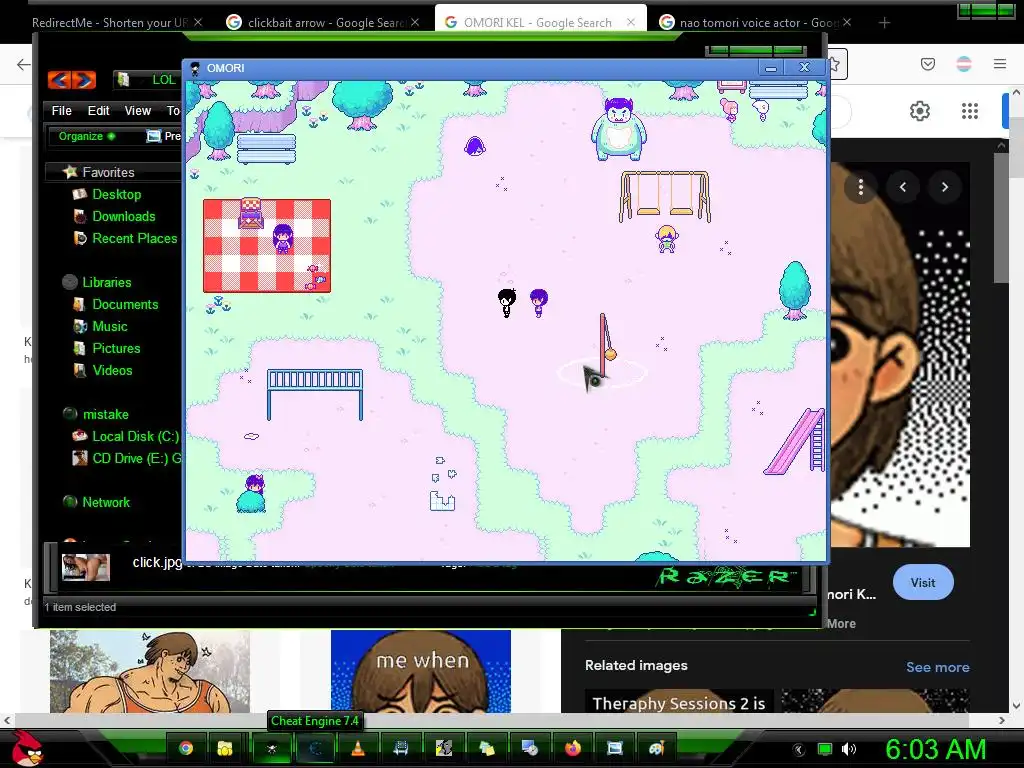
Task: Click the blonde child near the swings
Action: tap(667, 238)
